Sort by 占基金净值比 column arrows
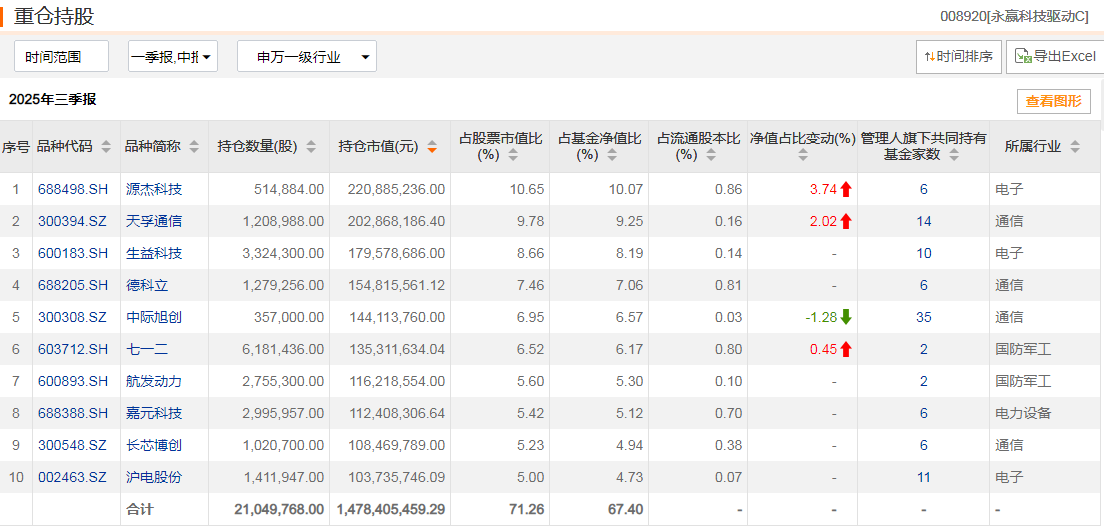Image resolution: width=1104 pixels, height=526 pixels. (x=611, y=154)
